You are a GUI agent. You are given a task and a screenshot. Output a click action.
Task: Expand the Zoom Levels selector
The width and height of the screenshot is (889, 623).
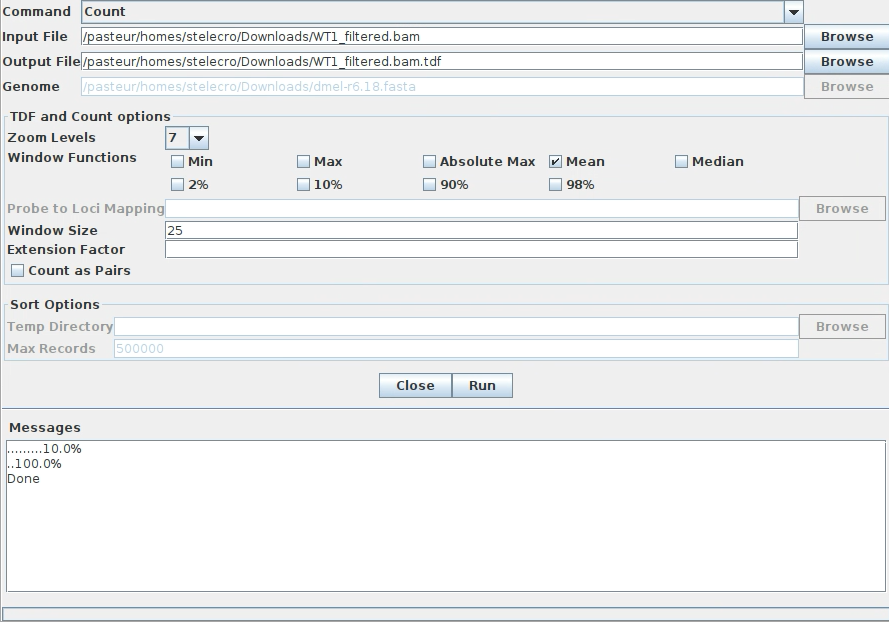pos(198,138)
